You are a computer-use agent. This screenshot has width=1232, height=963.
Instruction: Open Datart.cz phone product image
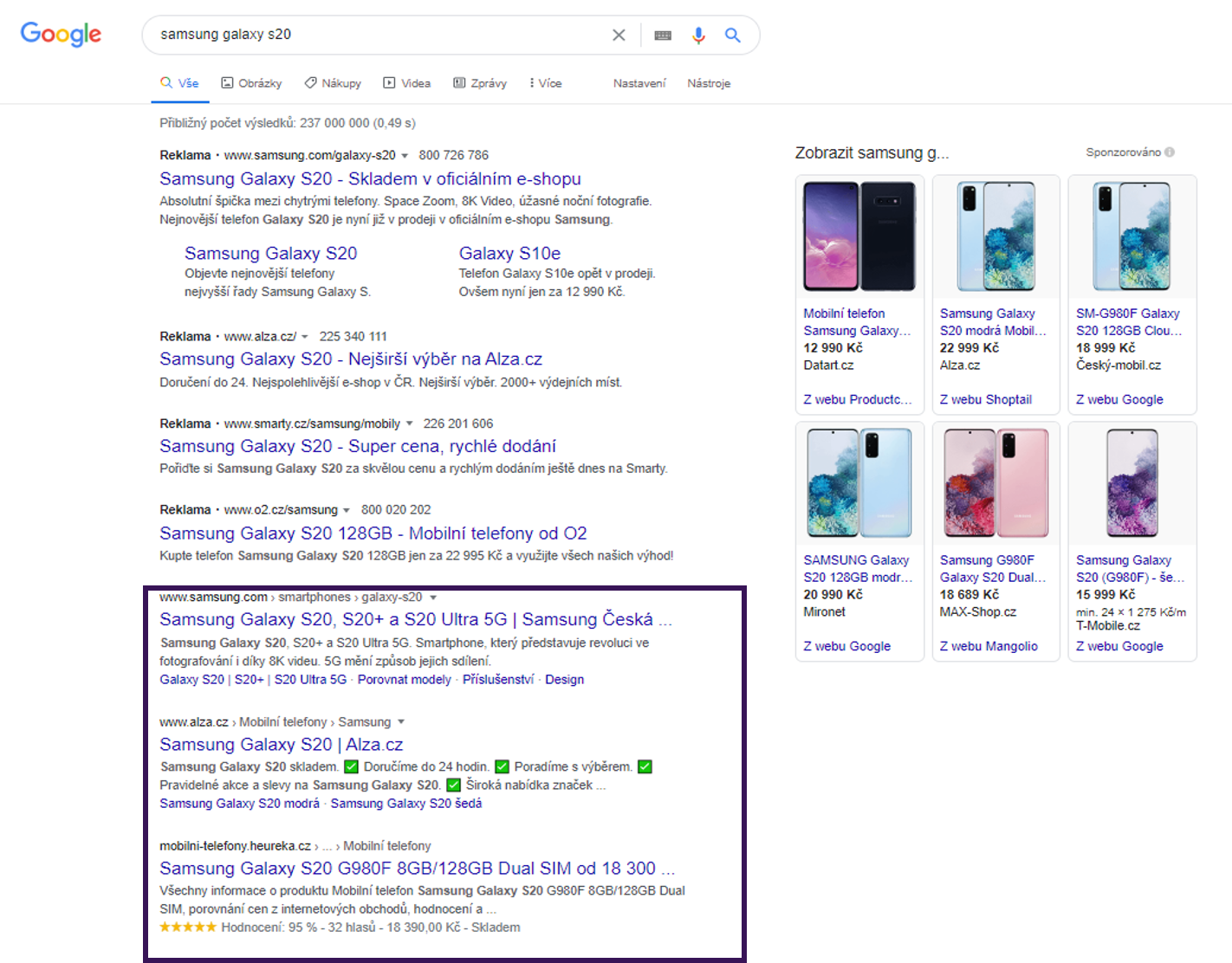[859, 236]
